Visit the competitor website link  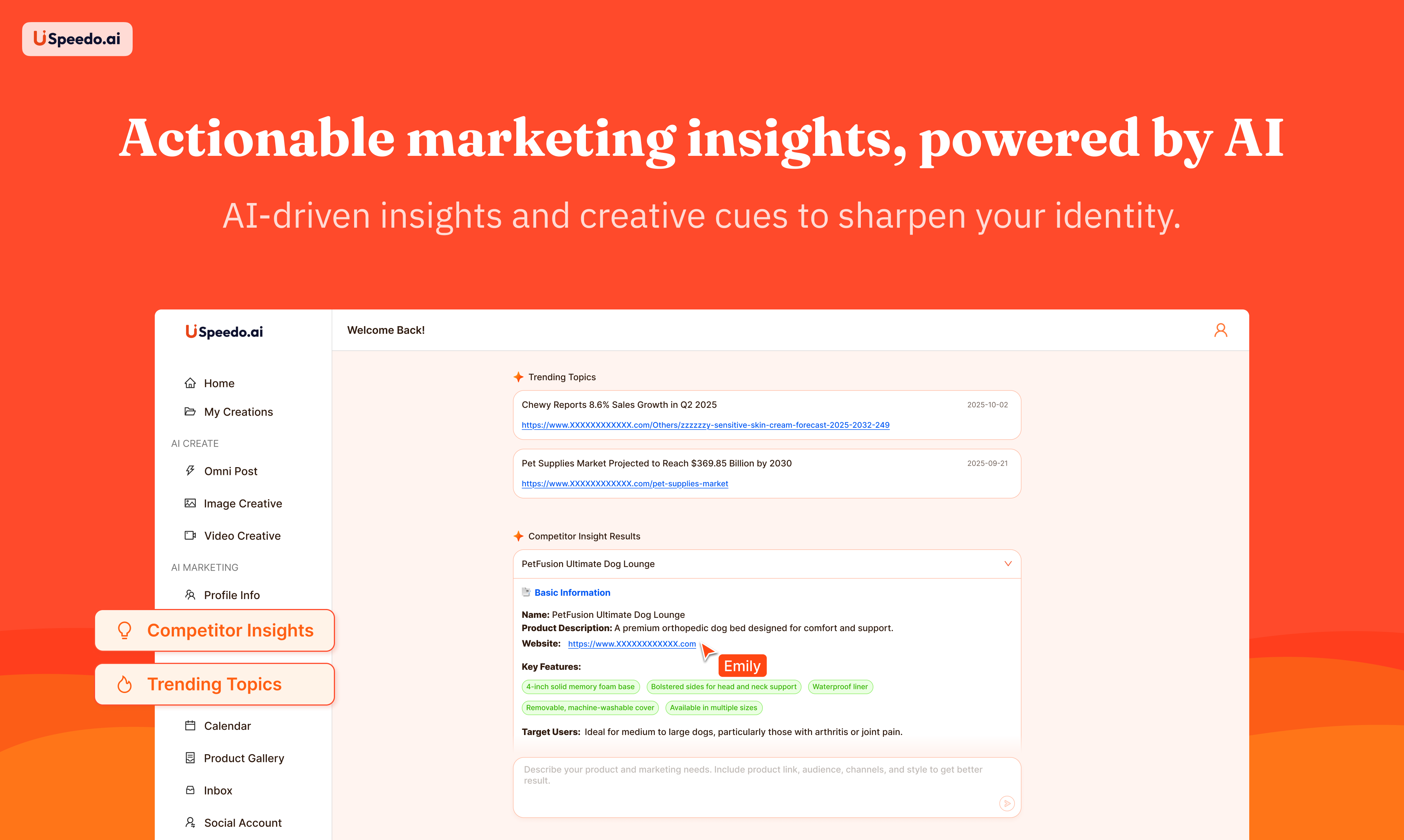631,644
